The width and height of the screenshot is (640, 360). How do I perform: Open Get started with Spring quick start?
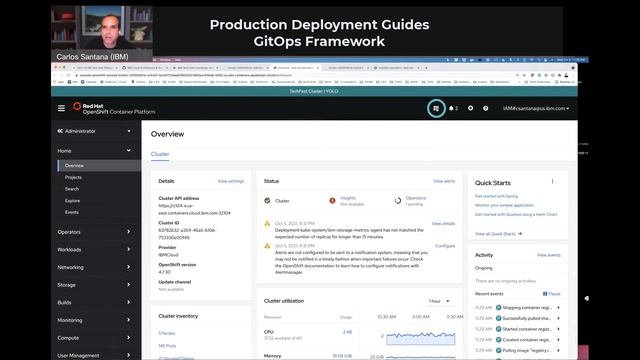[x=496, y=196]
